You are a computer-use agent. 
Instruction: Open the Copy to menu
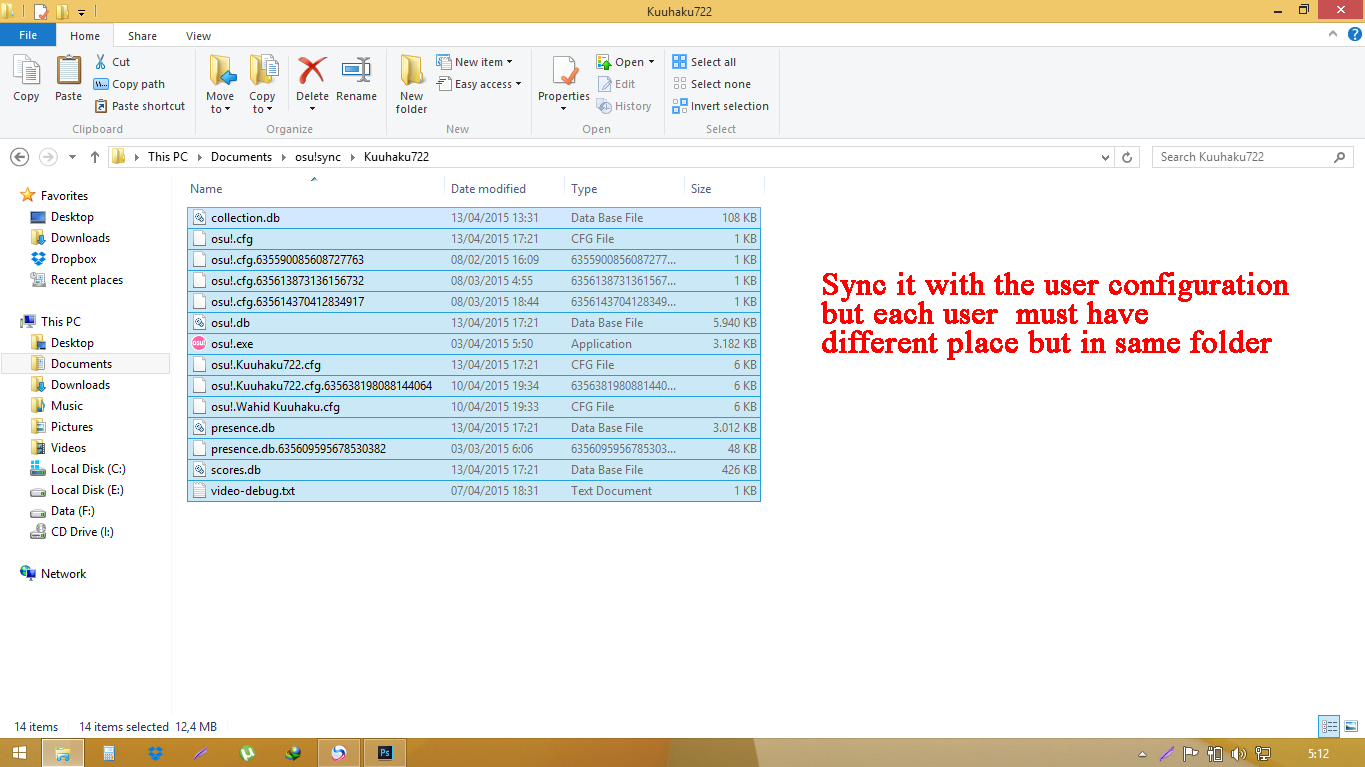pos(263,84)
